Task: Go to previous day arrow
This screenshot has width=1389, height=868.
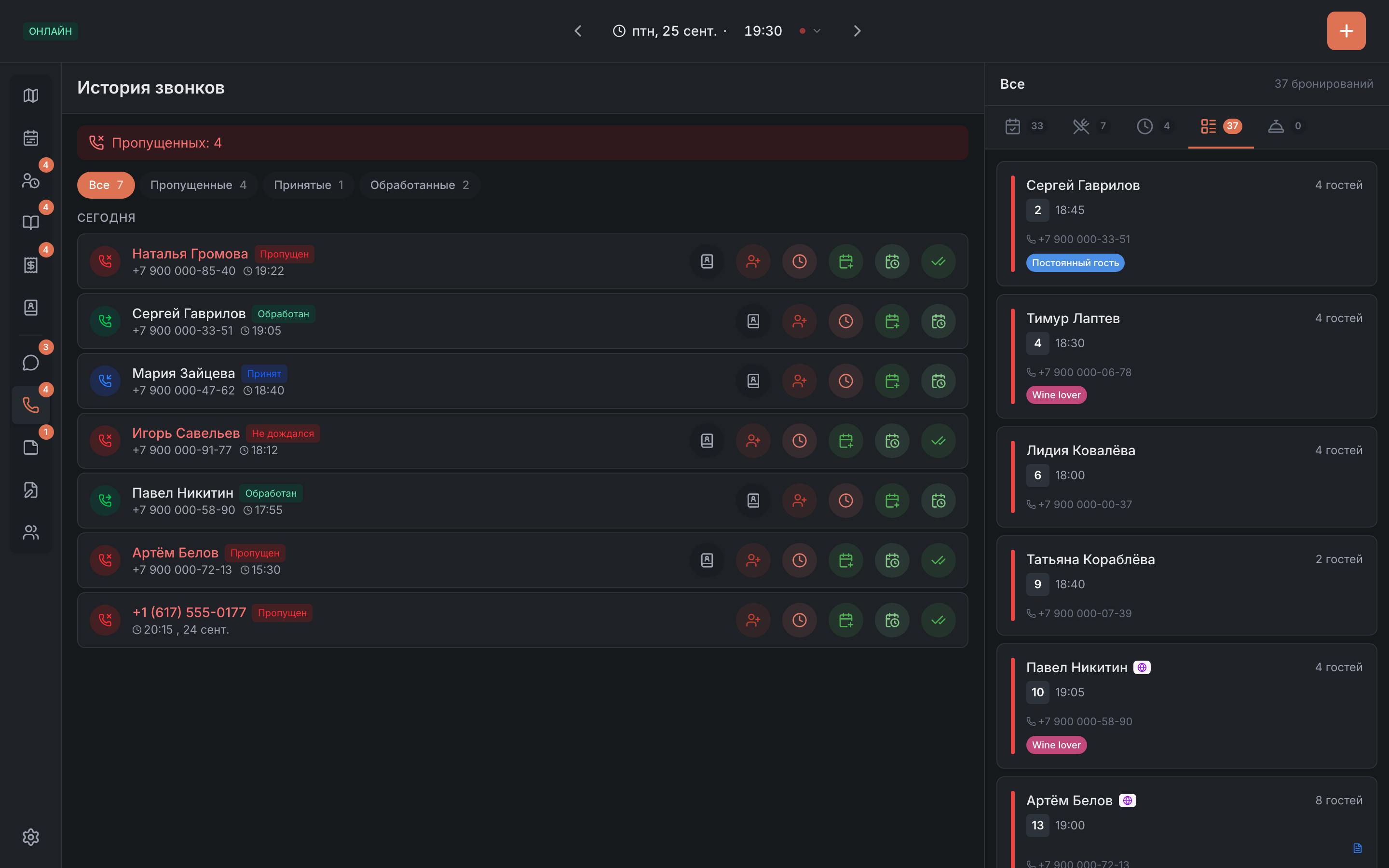Action: (x=578, y=31)
